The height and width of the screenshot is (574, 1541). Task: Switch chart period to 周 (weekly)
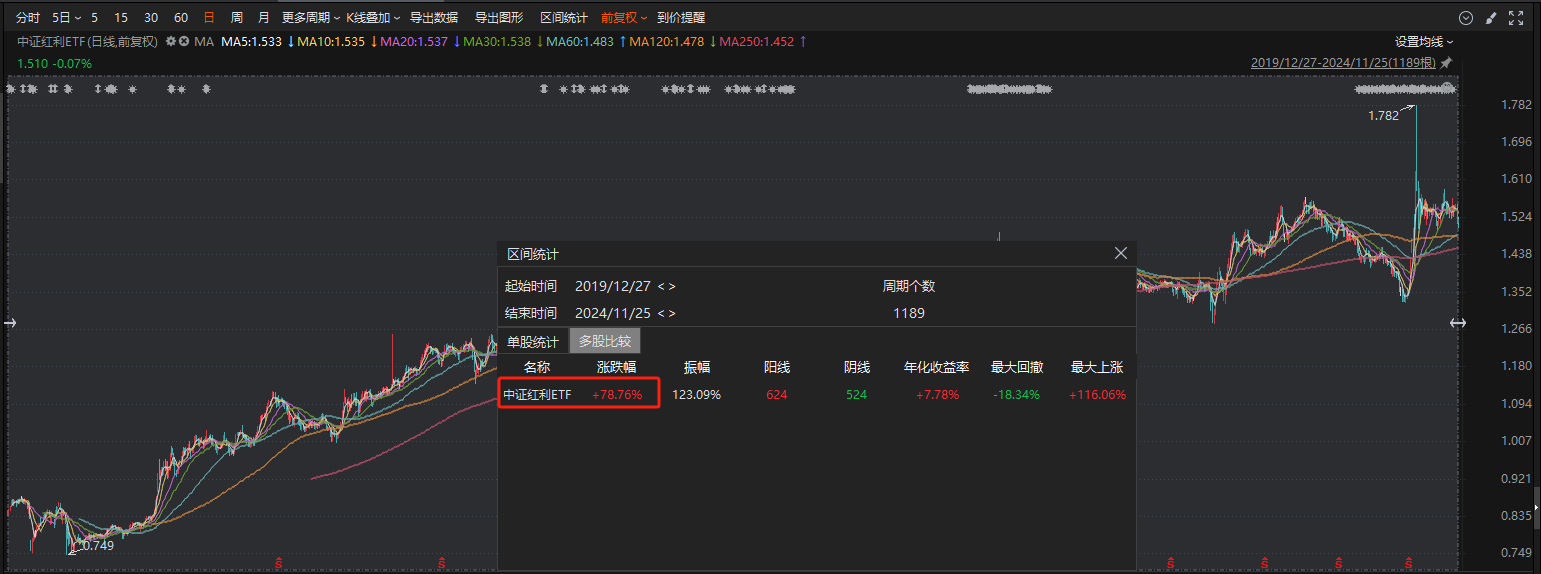[x=236, y=18]
